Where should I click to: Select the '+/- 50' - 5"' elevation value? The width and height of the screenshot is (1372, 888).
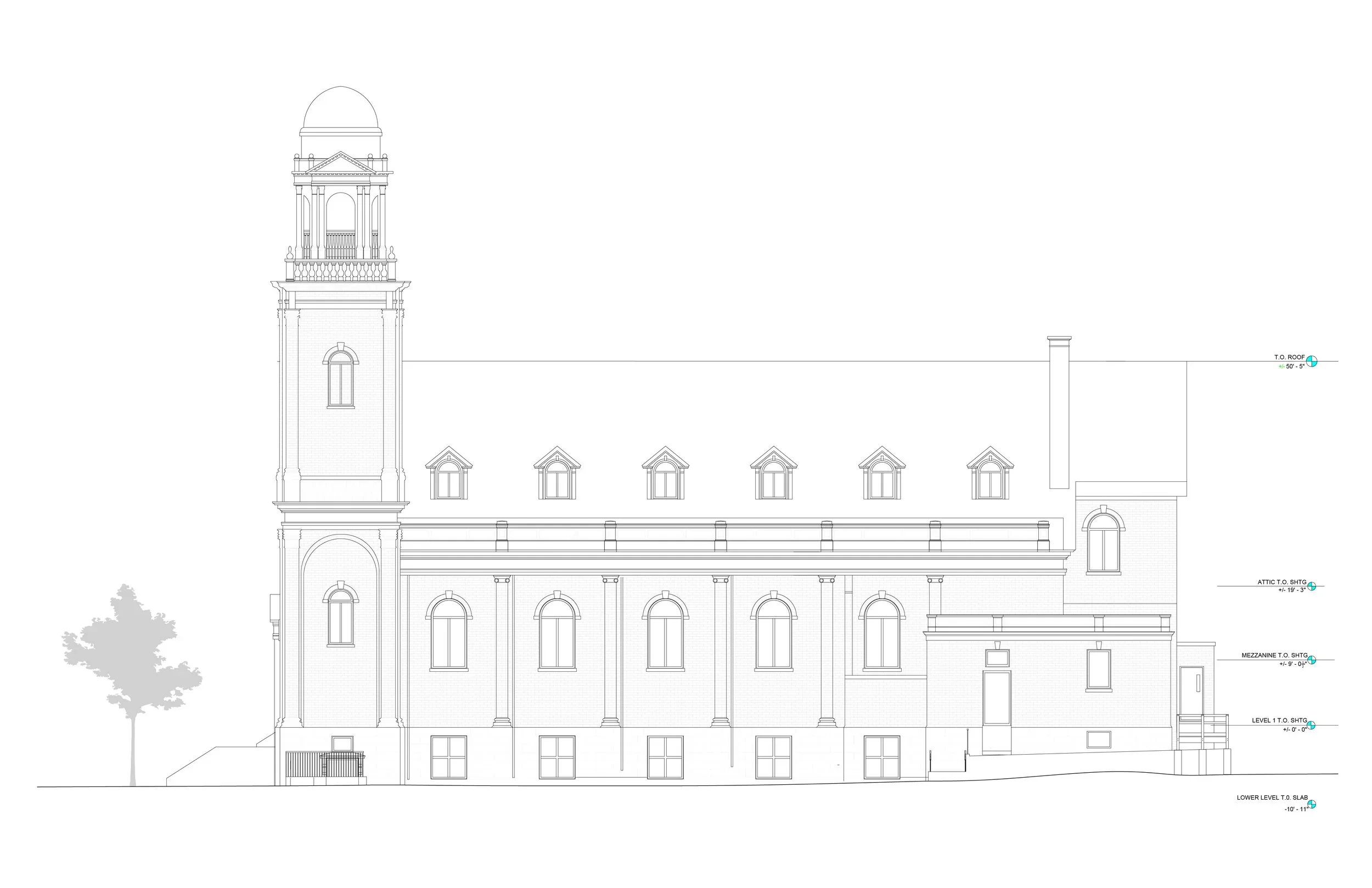pyautogui.click(x=1292, y=367)
